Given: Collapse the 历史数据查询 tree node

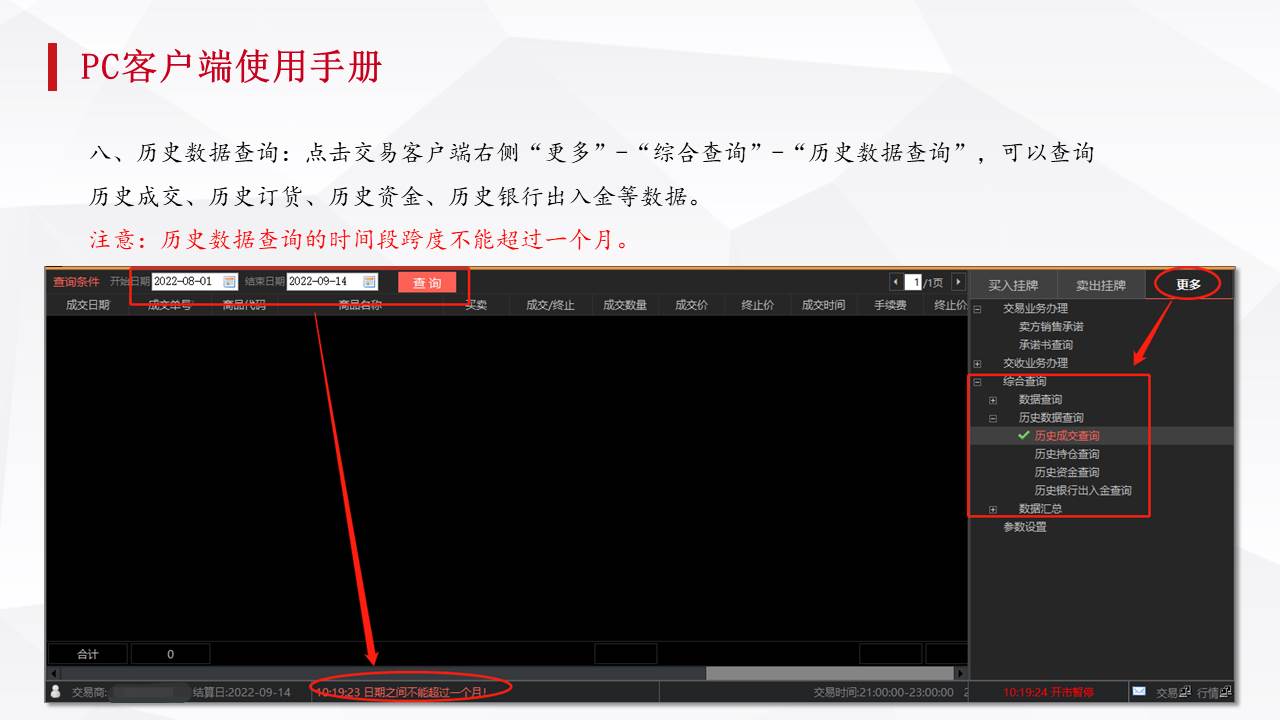Looking at the screenshot, I should [x=993, y=418].
